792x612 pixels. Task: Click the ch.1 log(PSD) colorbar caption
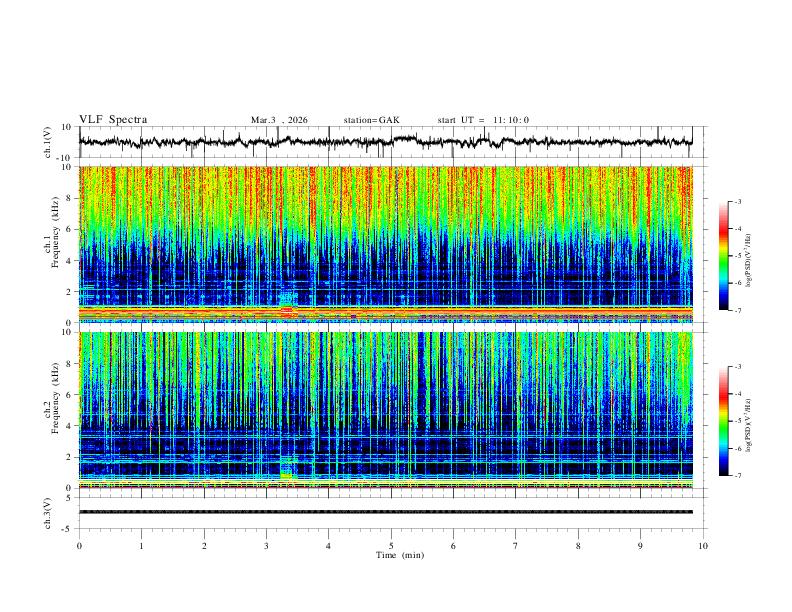pos(749,261)
